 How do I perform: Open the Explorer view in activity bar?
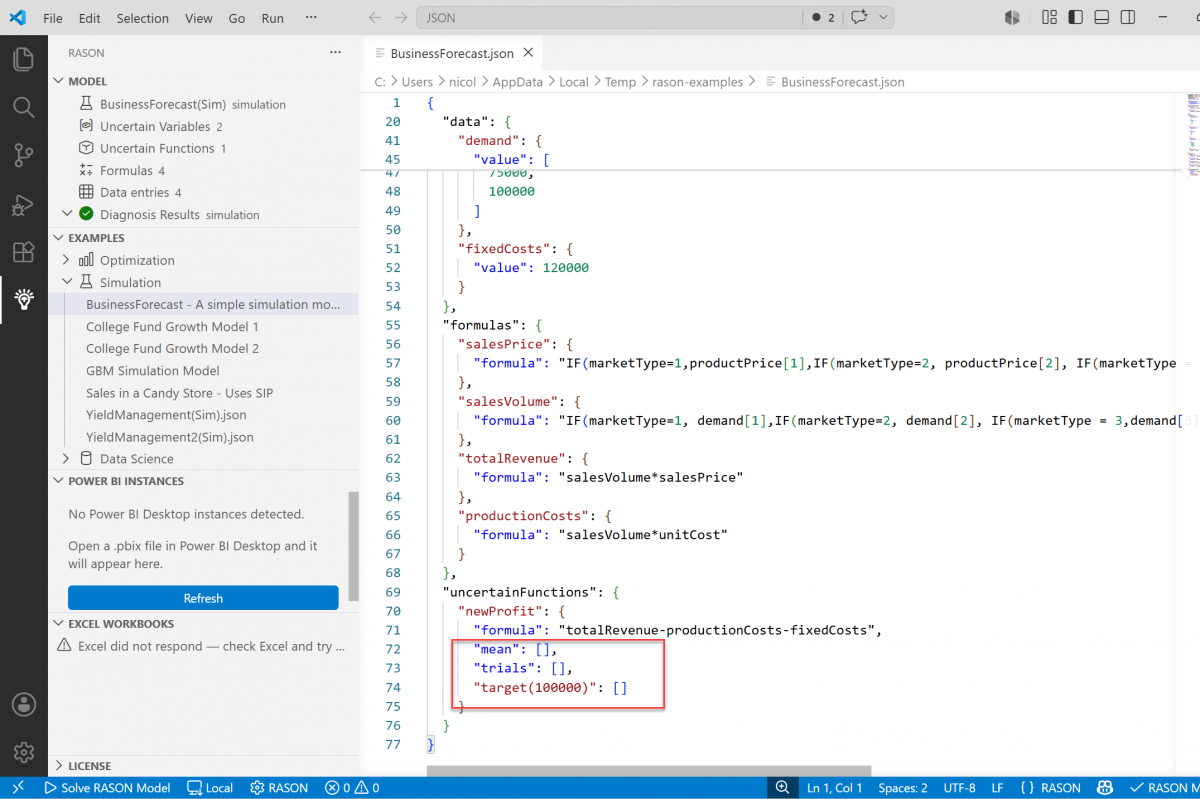(23, 59)
